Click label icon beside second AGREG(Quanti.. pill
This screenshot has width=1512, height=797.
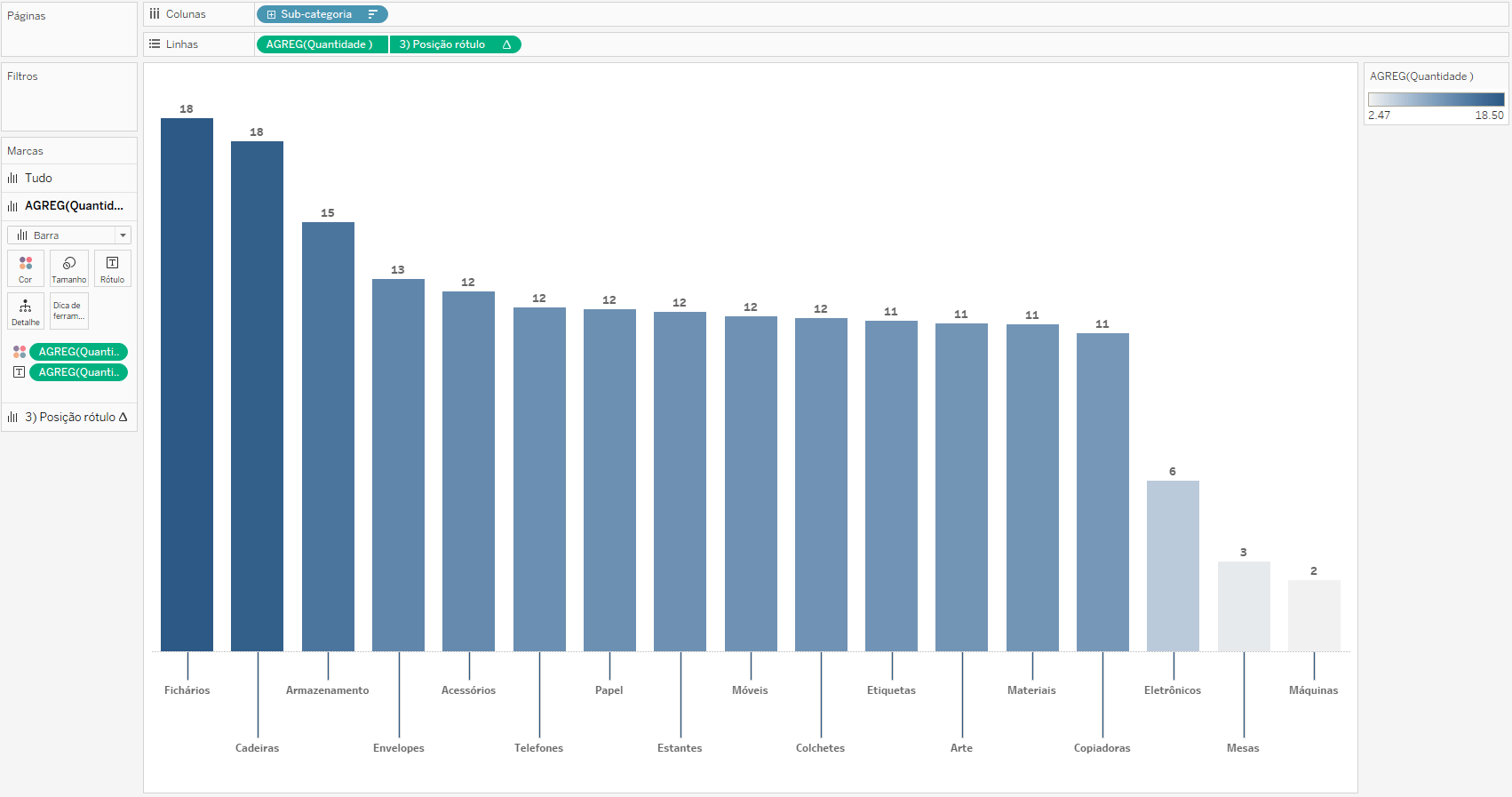[x=20, y=372]
